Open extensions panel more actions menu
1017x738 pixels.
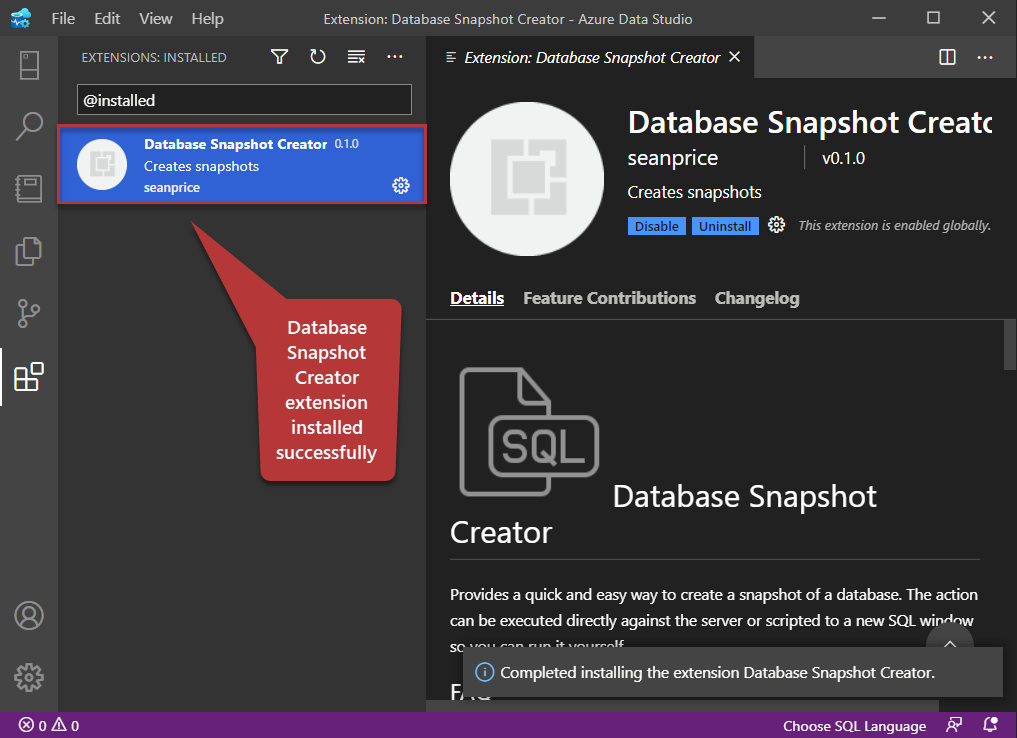(x=395, y=57)
